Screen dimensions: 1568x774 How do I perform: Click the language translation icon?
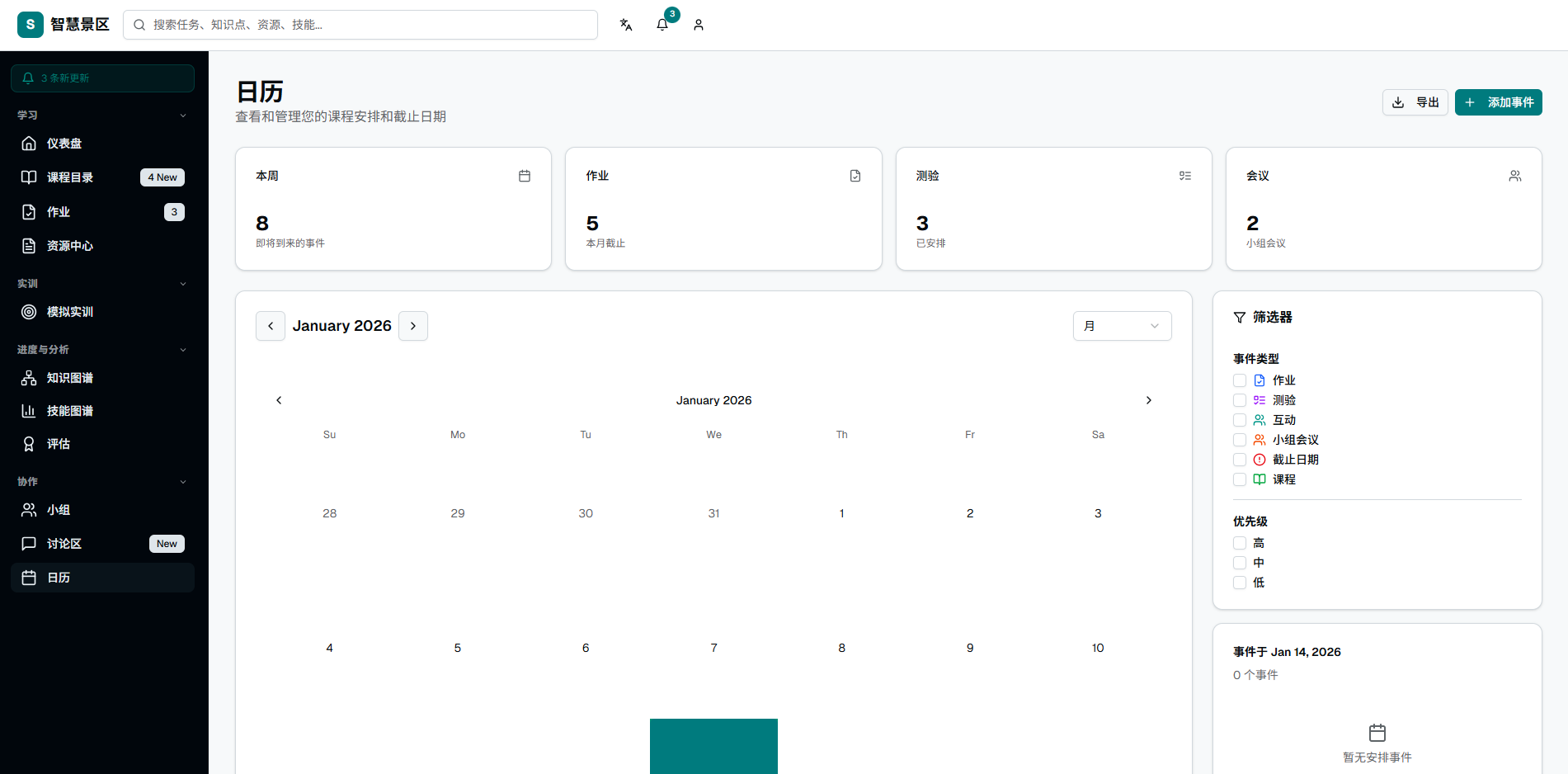(626, 25)
